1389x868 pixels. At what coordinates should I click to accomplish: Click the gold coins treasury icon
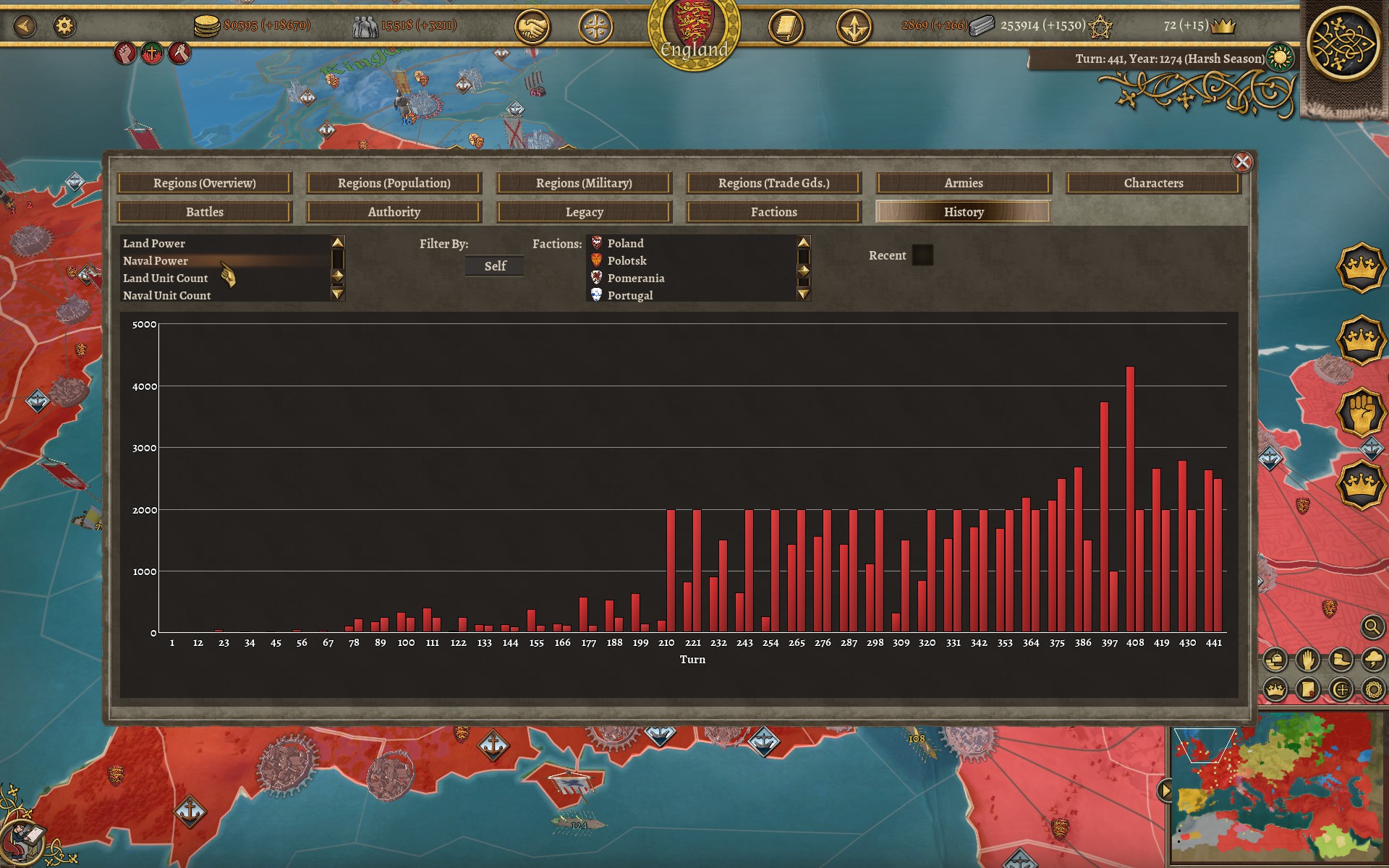[x=206, y=26]
